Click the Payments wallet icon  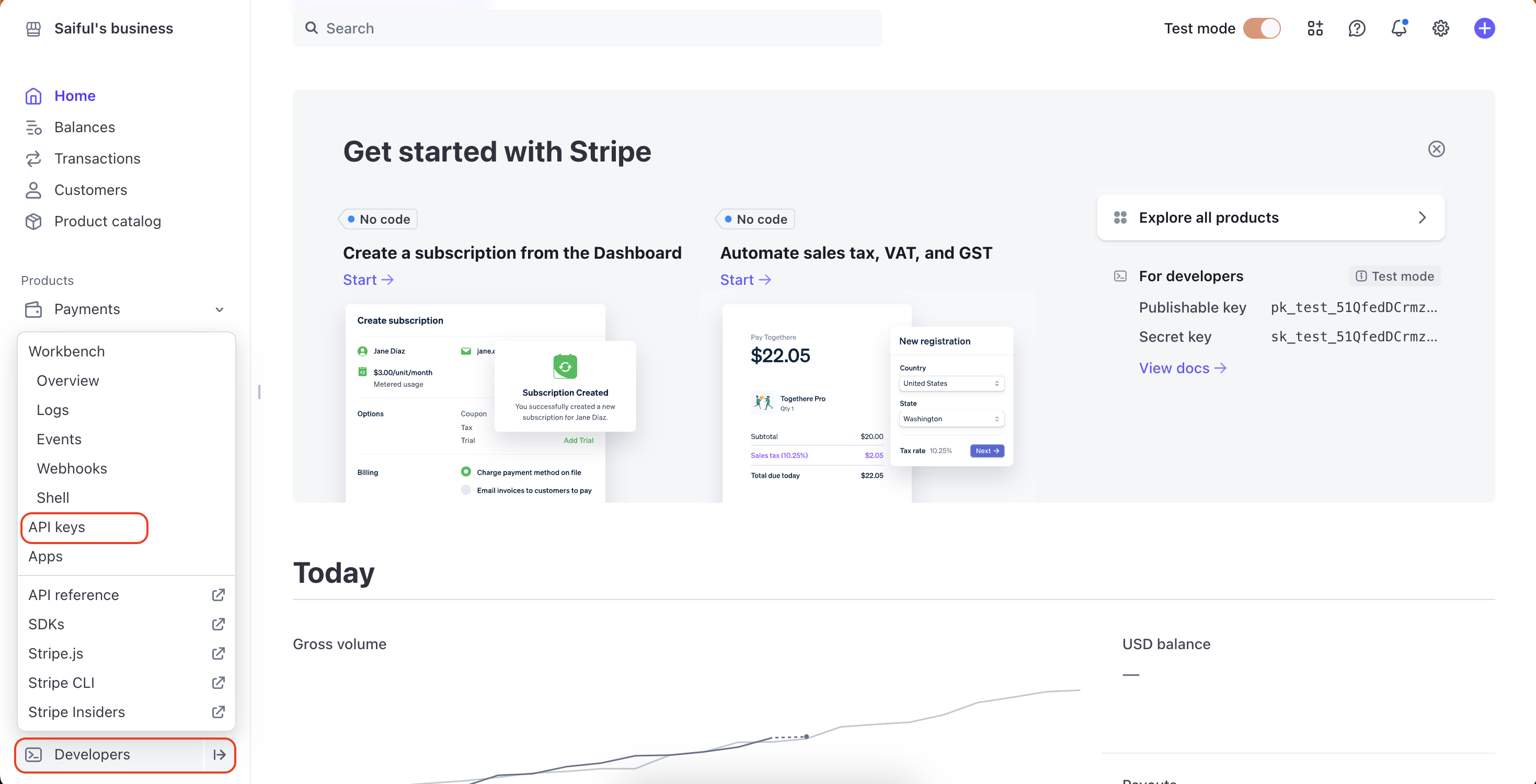point(33,309)
